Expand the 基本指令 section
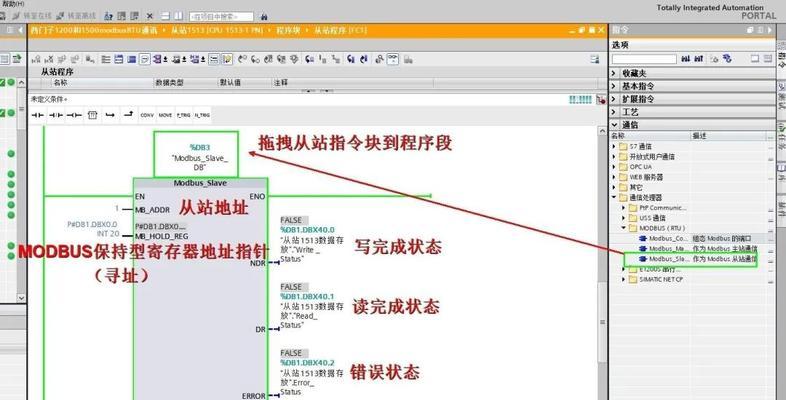Screen dimensions: 786x400 (x=615, y=86)
